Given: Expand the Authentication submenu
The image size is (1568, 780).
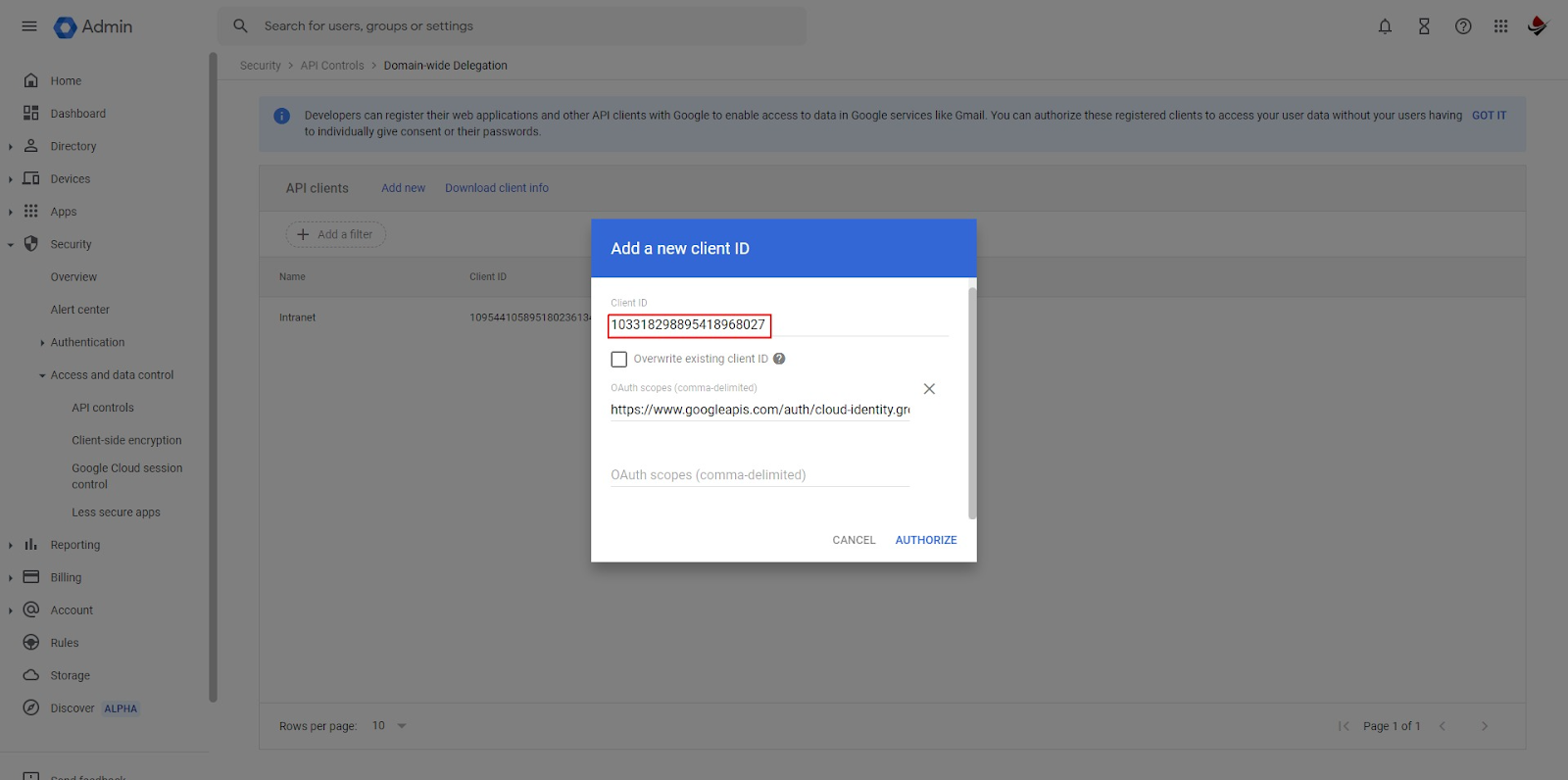Looking at the screenshot, I should [x=42, y=343].
